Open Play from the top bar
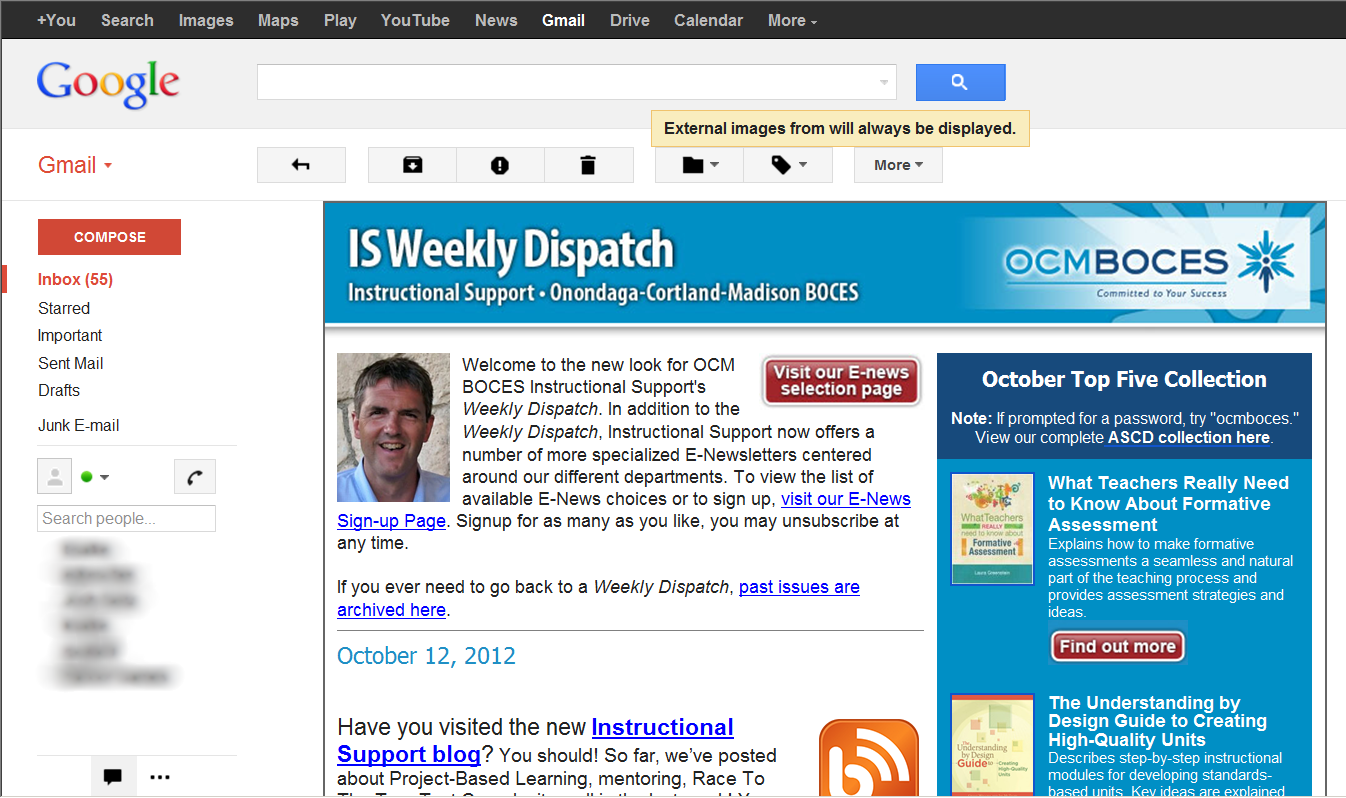Screen dimensions: 1346x798 pyautogui.click(x=340, y=20)
